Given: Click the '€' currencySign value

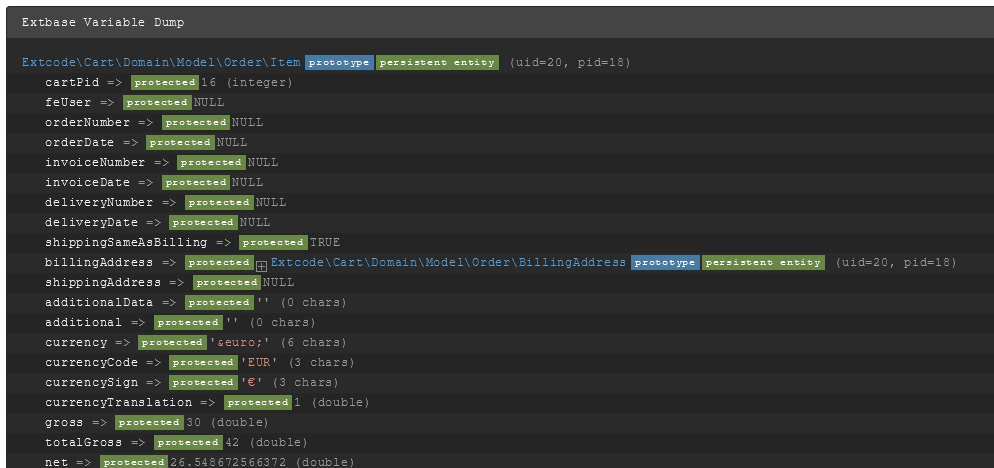Looking at the screenshot, I should coord(252,382).
